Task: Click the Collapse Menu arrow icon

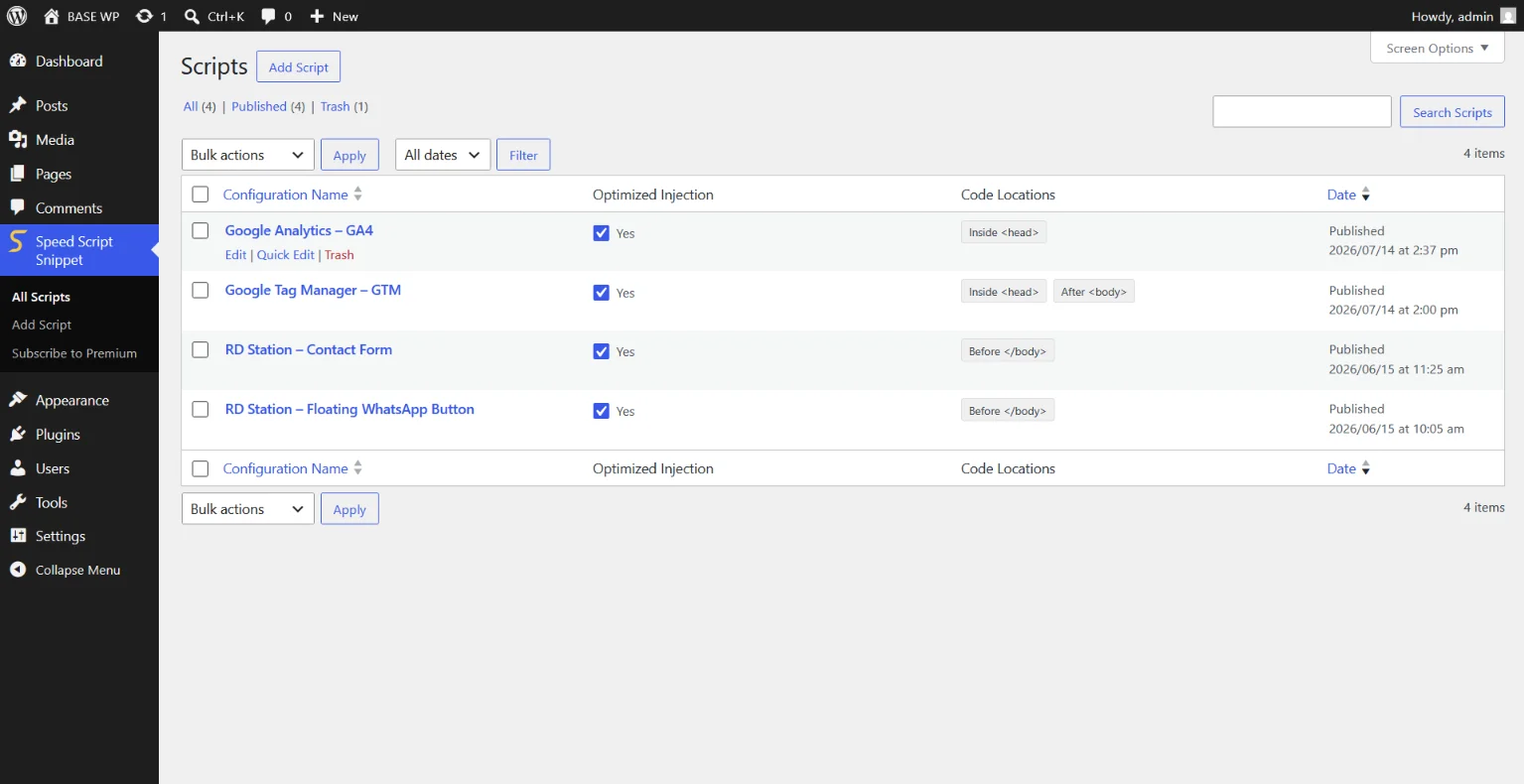Action: (18, 570)
